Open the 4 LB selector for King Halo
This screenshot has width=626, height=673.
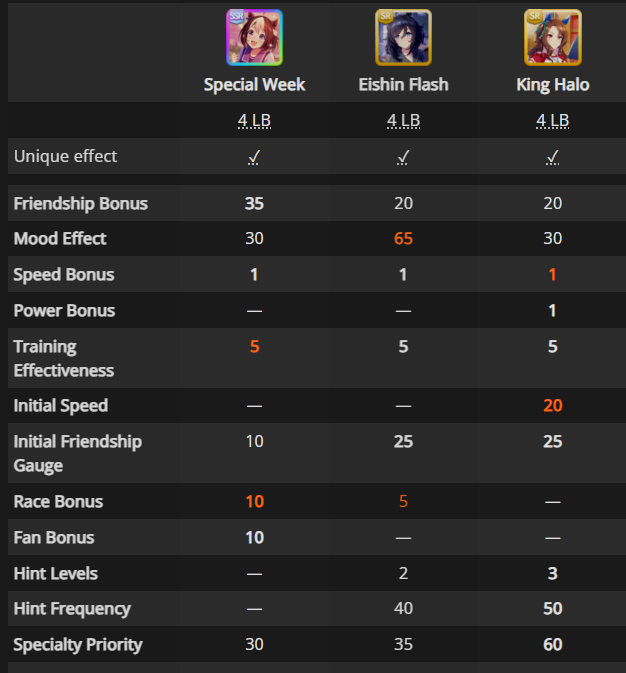pyautogui.click(x=553, y=121)
